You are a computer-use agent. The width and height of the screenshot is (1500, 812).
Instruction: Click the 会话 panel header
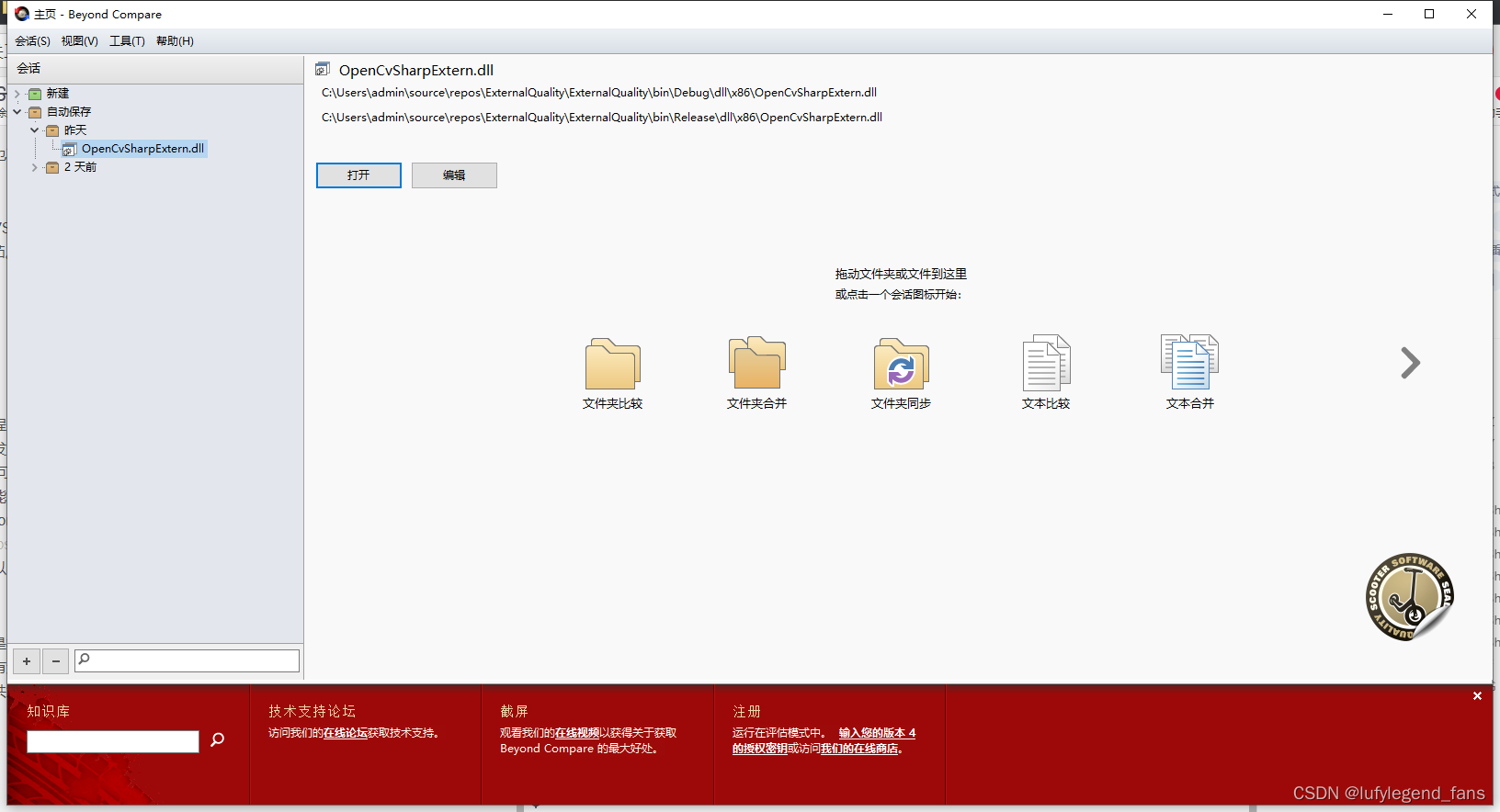pyautogui.click(x=155, y=69)
